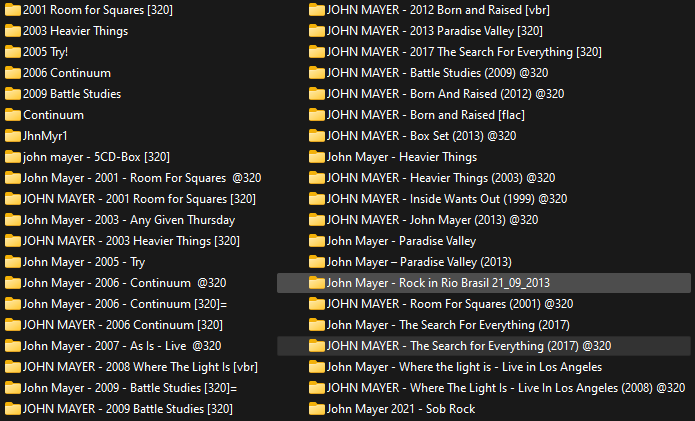This screenshot has width=695, height=421.
Task: Select 'JOHN MAYER - The Search for Everything (2017) @320' name
Action: pyautogui.click(x=469, y=346)
